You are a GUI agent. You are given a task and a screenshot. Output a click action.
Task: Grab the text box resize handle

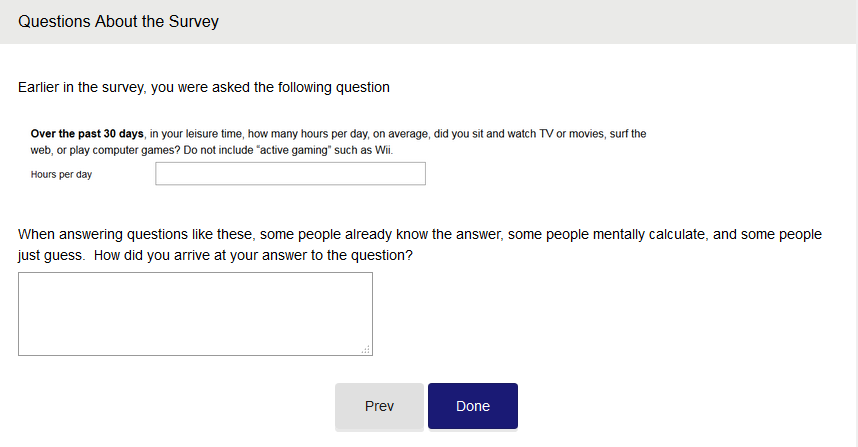click(x=366, y=349)
